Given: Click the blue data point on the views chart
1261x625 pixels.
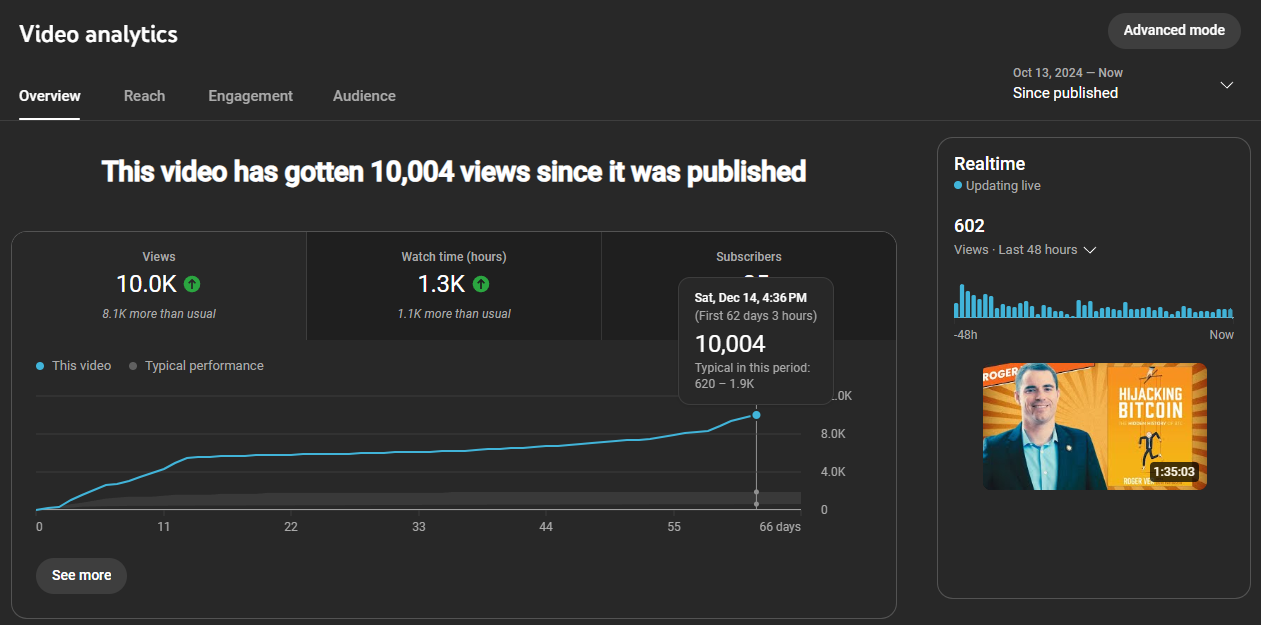Looking at the screenshot, I should (x=756, y=415).
